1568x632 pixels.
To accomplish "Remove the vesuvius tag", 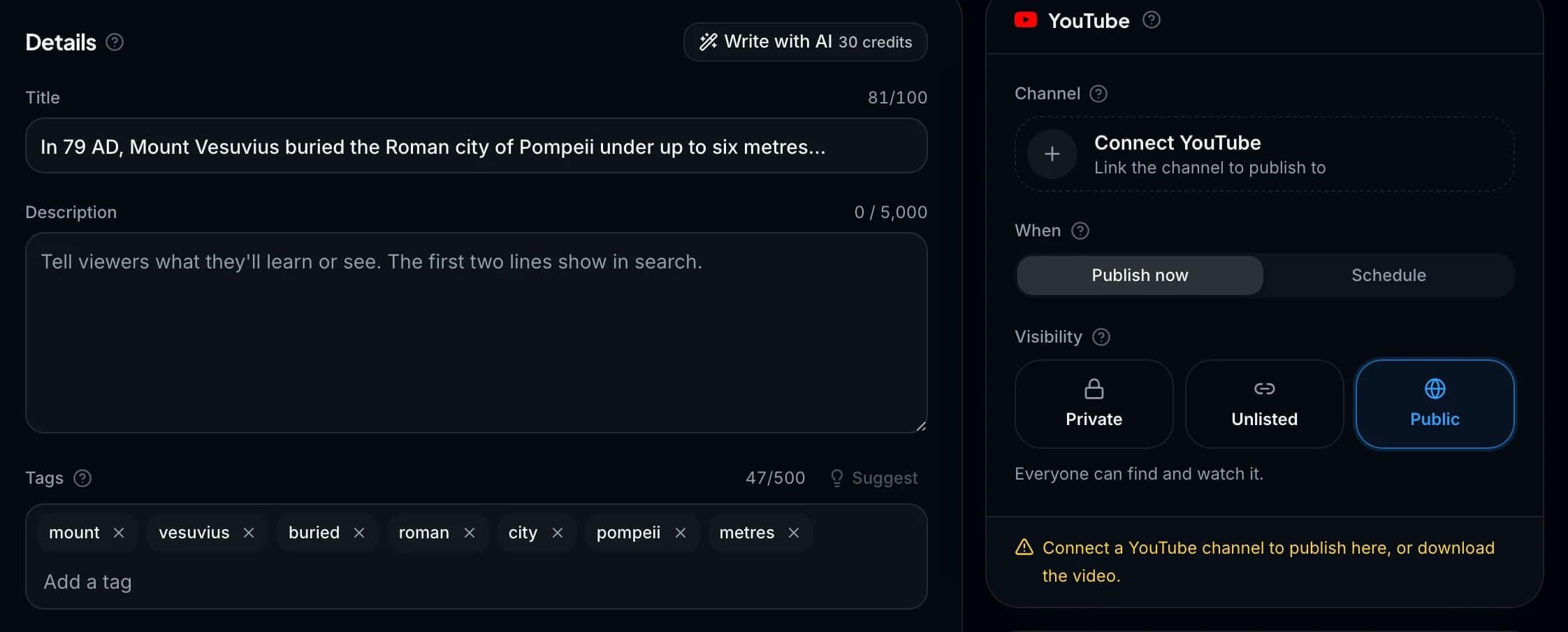I will click(x=249, y=533).
